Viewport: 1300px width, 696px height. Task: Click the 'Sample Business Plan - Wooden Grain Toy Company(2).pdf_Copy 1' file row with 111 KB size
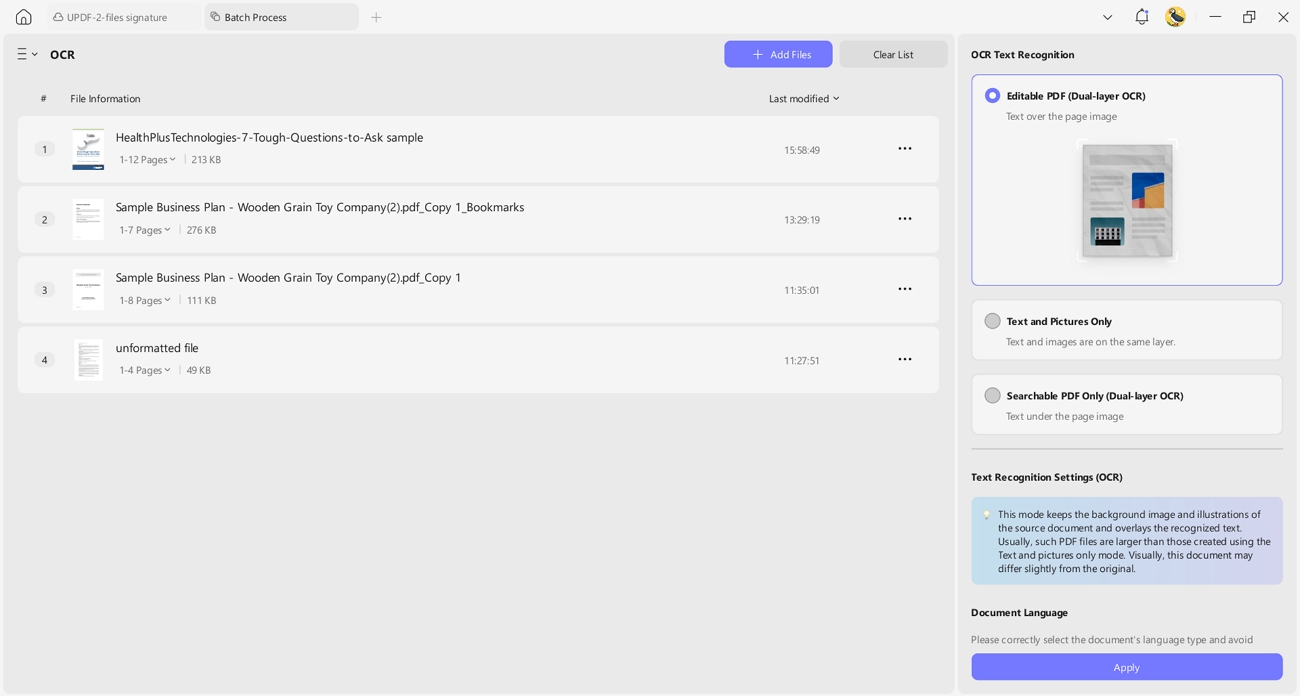click(478, 290)
